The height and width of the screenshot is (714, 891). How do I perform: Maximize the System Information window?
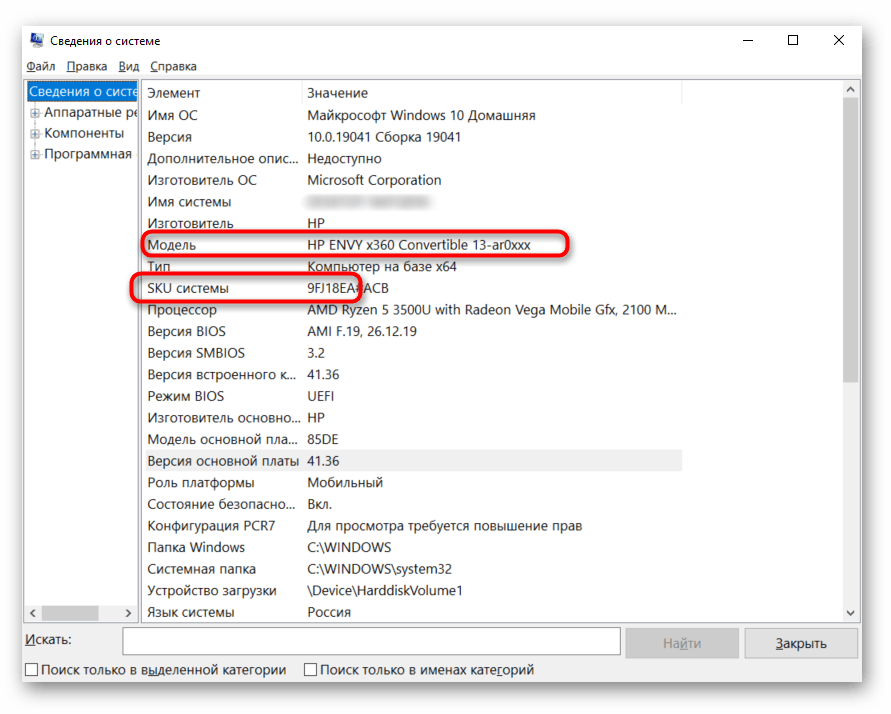(793, 40)
